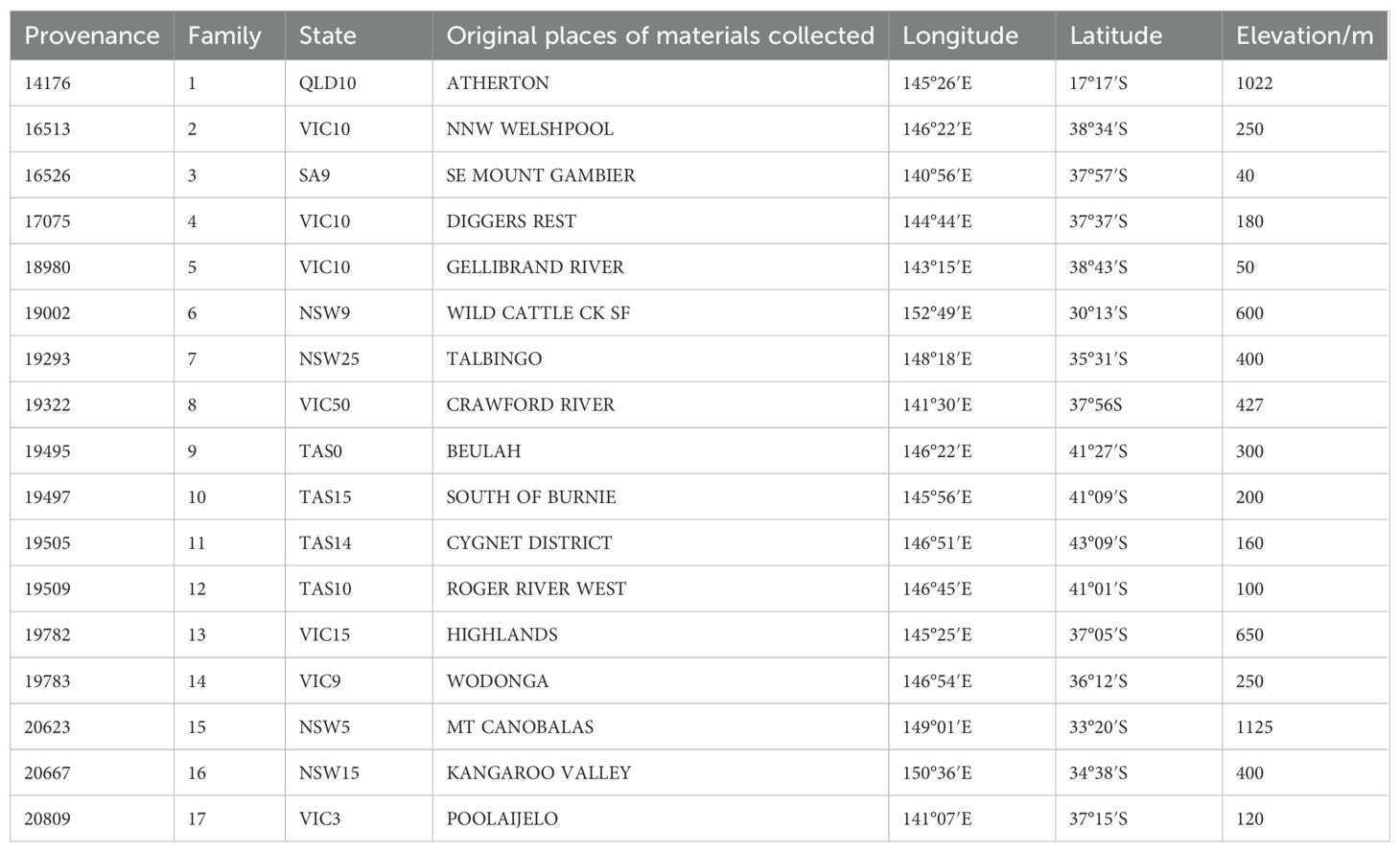Screen dimensions: 1400x852
Task: Click the Family column header
Action: 224,36
